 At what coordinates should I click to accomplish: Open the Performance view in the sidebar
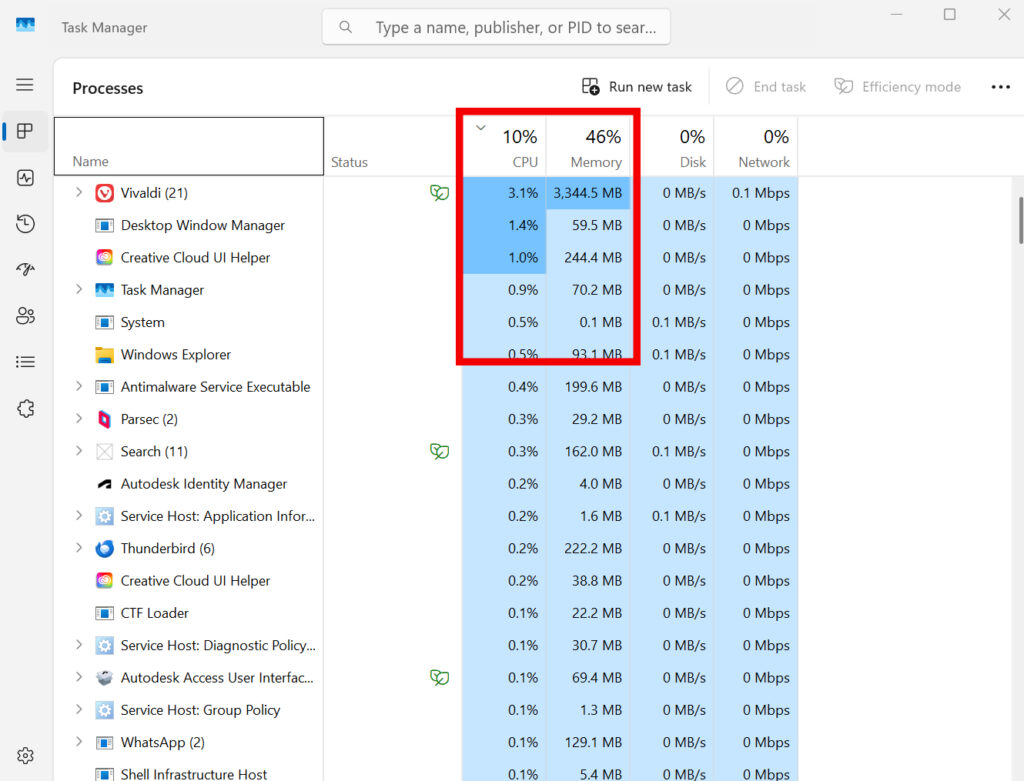25,178
